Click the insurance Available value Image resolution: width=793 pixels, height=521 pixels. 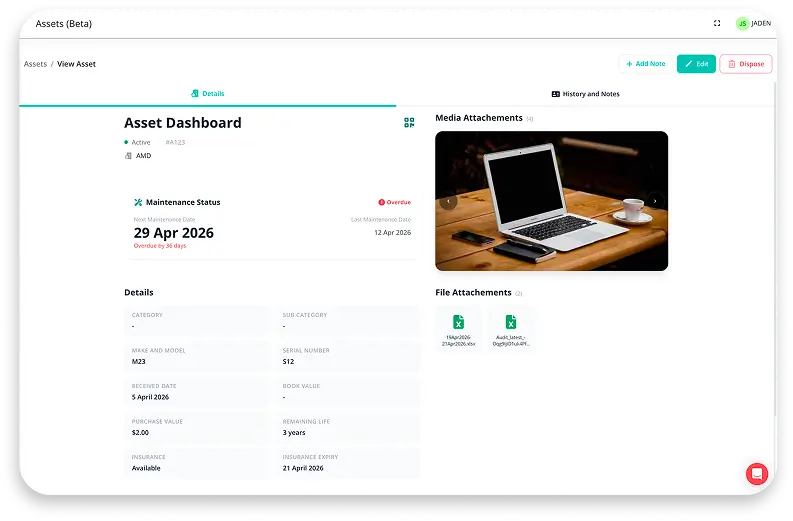146,468
